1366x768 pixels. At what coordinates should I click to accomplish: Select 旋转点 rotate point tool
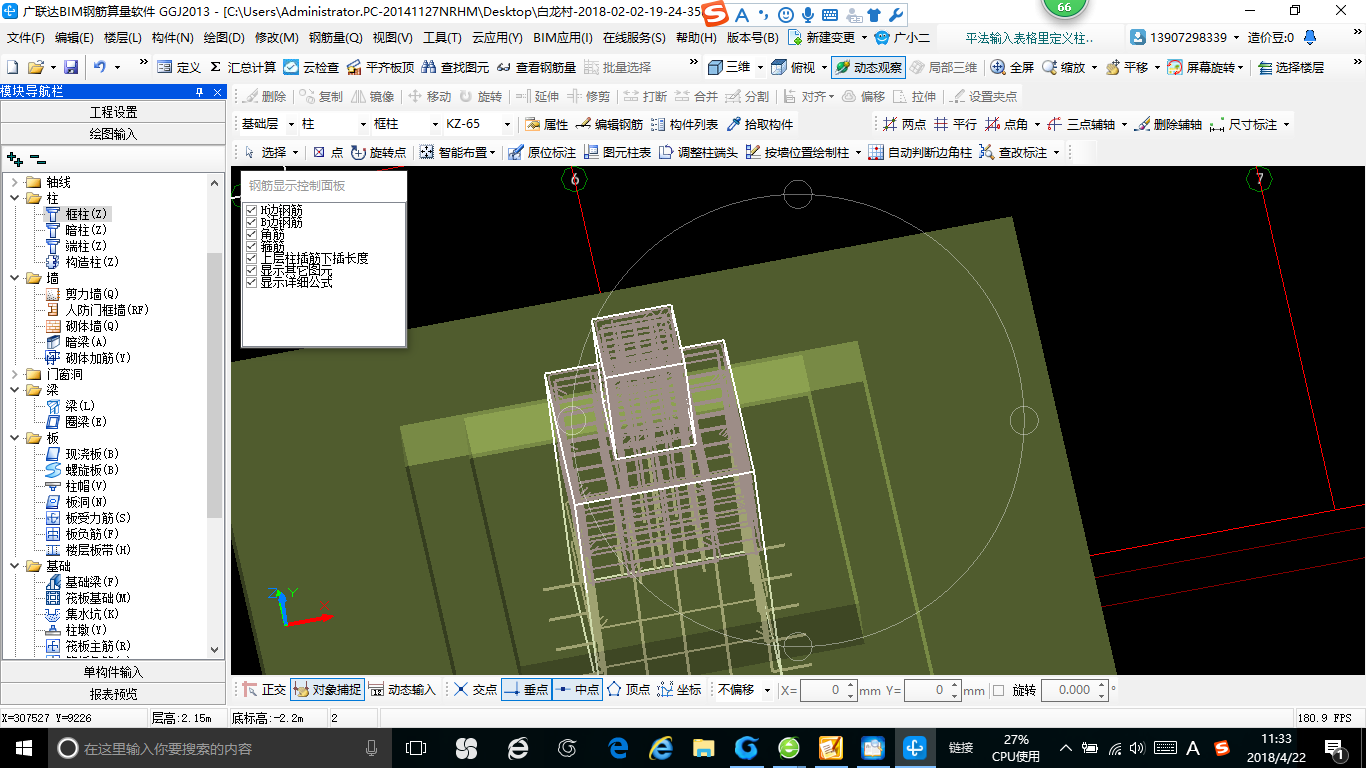(379, 152)
